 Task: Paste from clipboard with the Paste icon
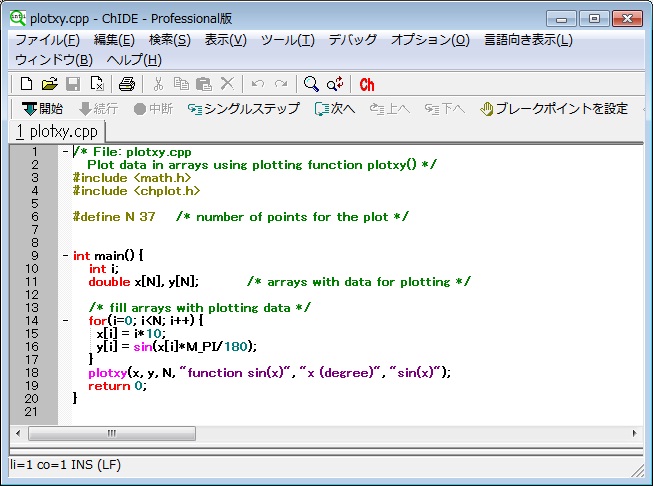204,84
